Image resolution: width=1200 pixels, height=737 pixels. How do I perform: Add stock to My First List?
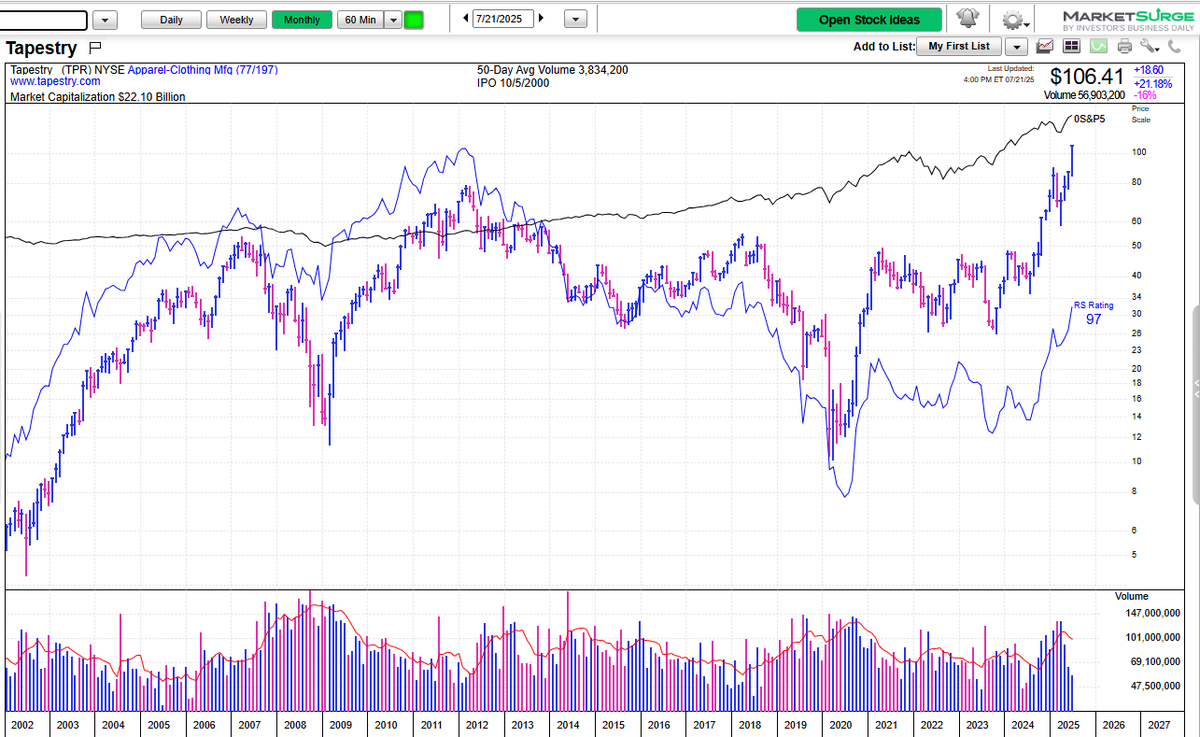(x=959, y=46)
